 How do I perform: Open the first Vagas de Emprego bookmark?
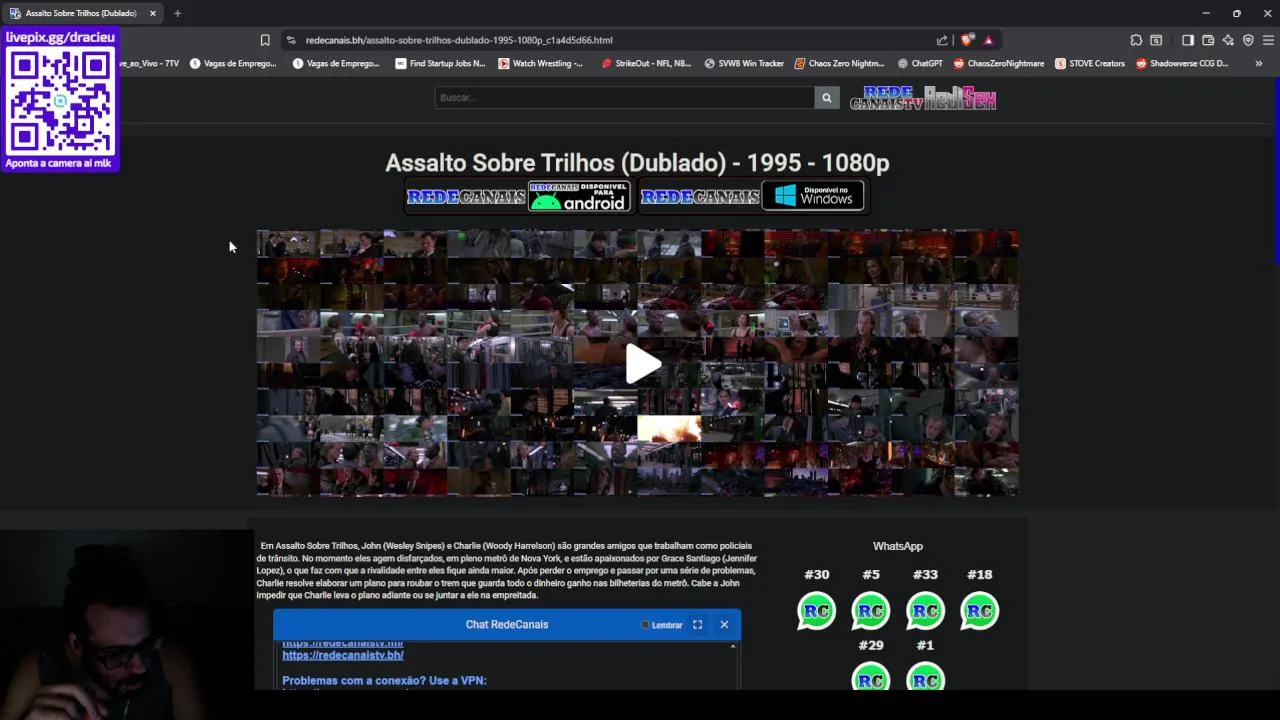pos(232,63)
